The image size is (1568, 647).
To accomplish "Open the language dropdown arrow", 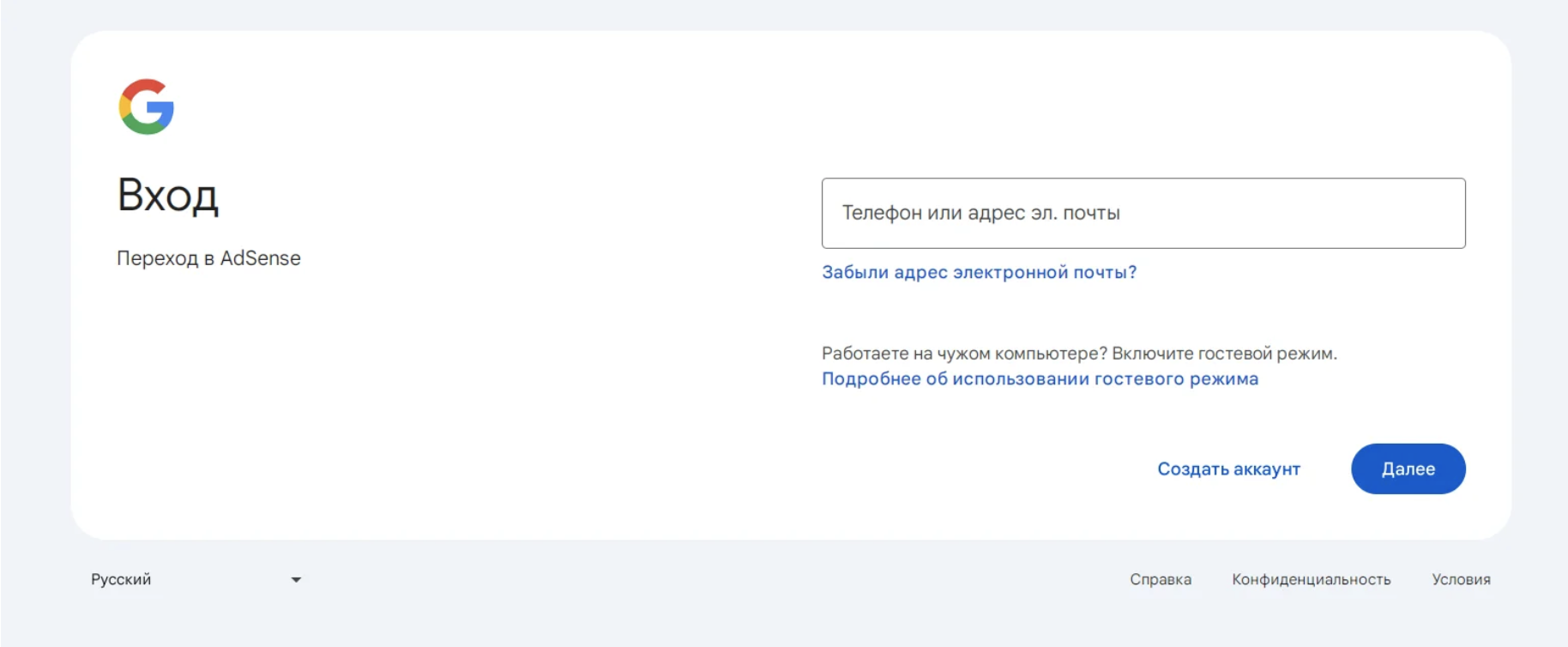I will pos(296,580).
